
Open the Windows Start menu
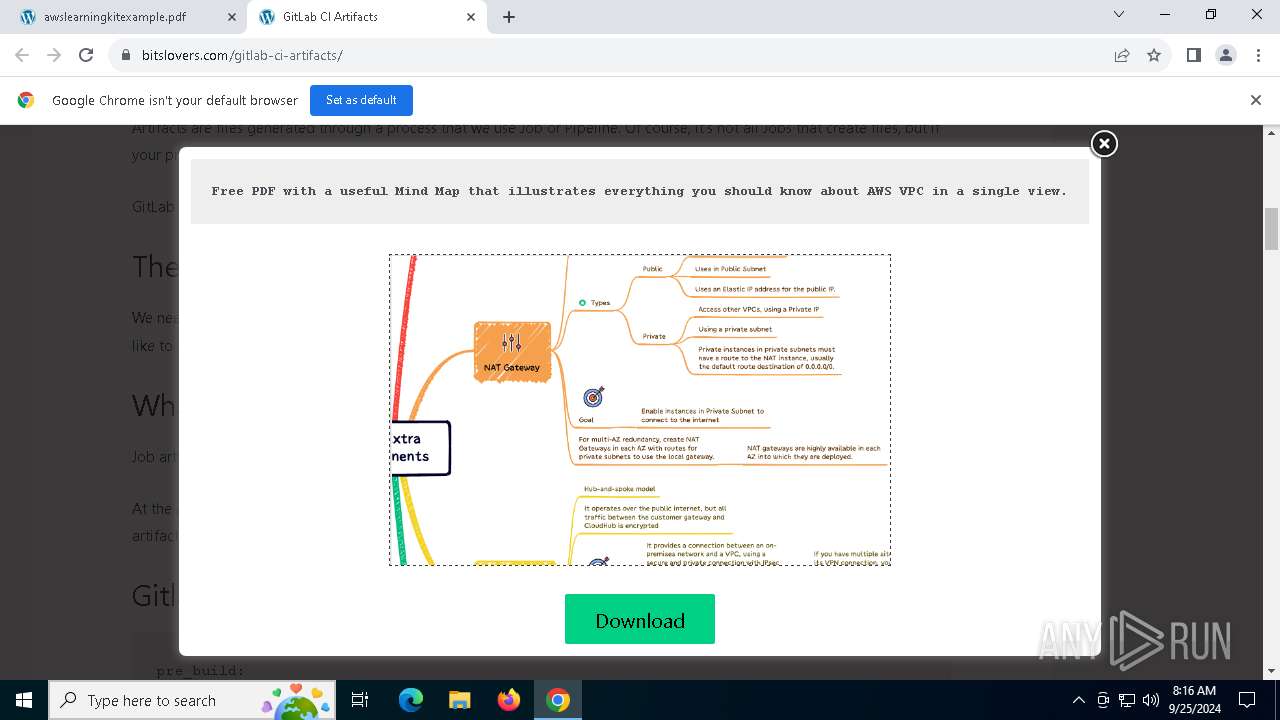point(24,700)
